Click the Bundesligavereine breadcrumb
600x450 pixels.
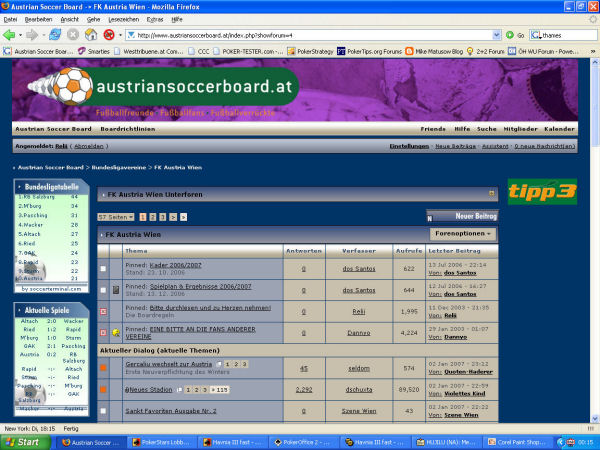coord(119,168)
